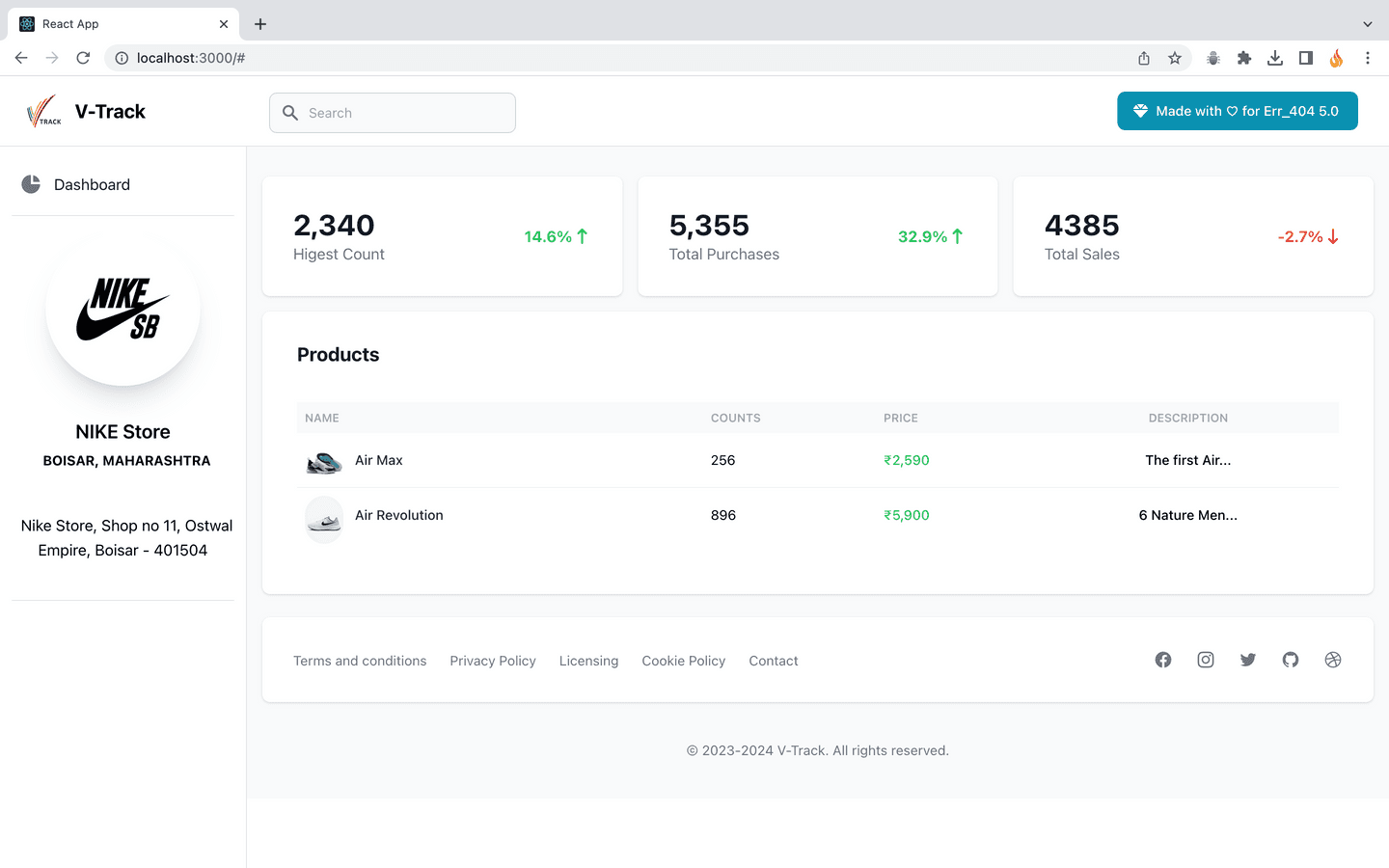Go back with browser back arrow
Image resolution: width=1389 pixels, height=868 pixels.
(x=21, y=58)
